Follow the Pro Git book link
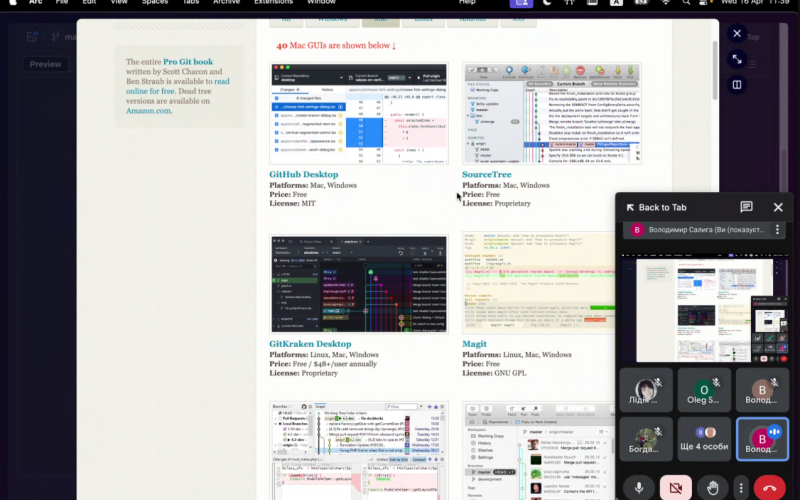Image resolution: width=800 pixels, height=500 pixels. click(x=188, y=62)
